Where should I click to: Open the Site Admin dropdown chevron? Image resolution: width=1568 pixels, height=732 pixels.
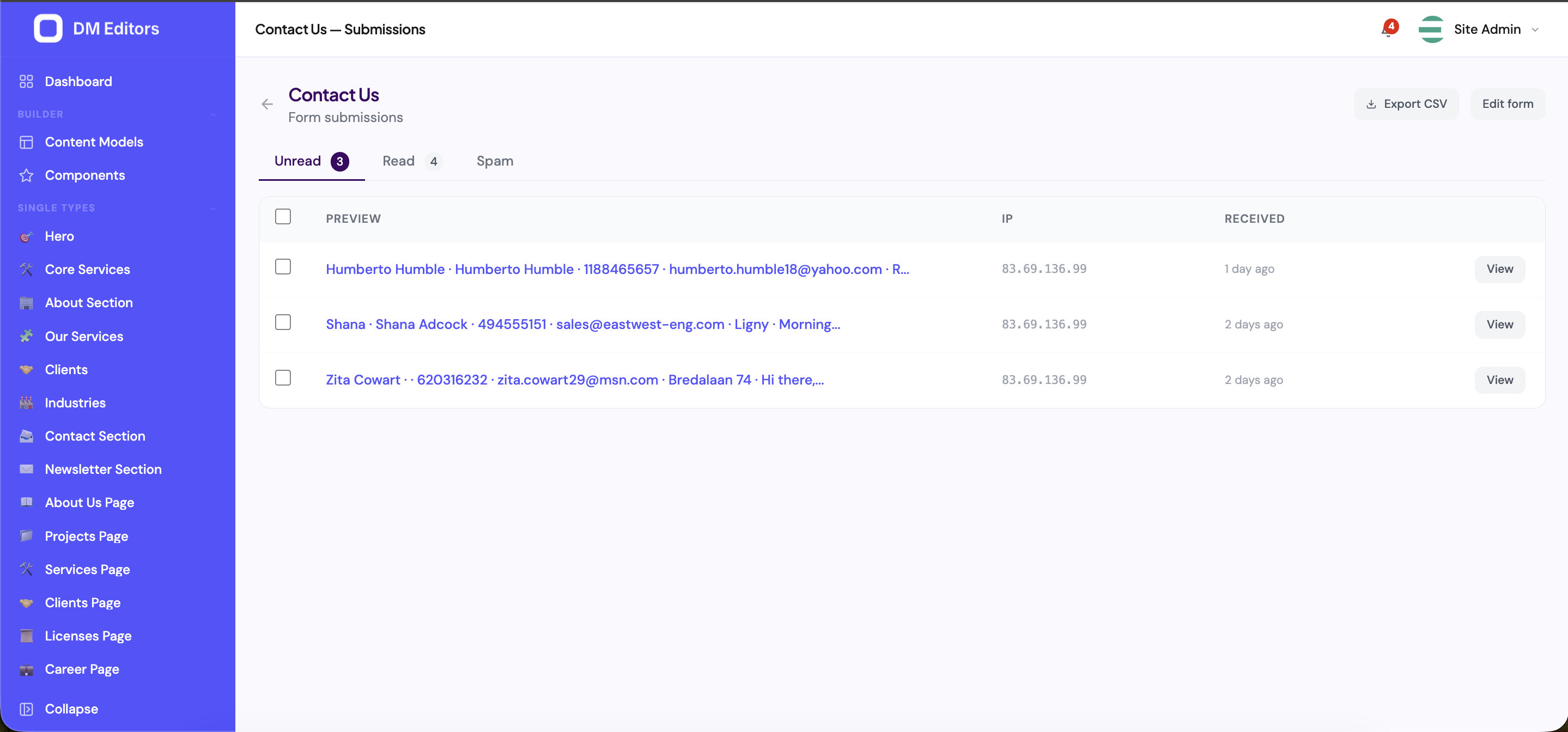(1535, 29)
